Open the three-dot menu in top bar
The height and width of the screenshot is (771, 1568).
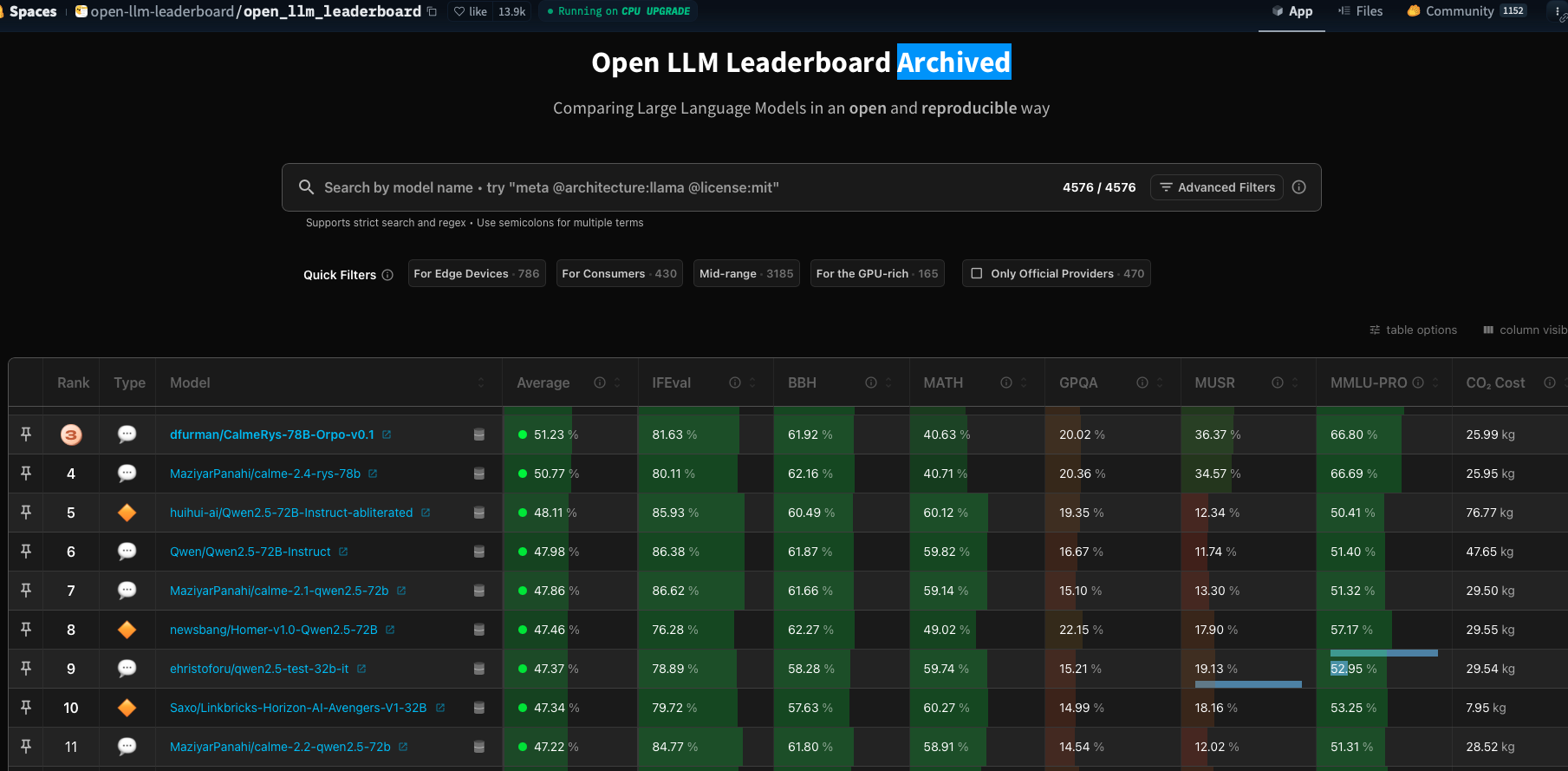[1558, 11]
